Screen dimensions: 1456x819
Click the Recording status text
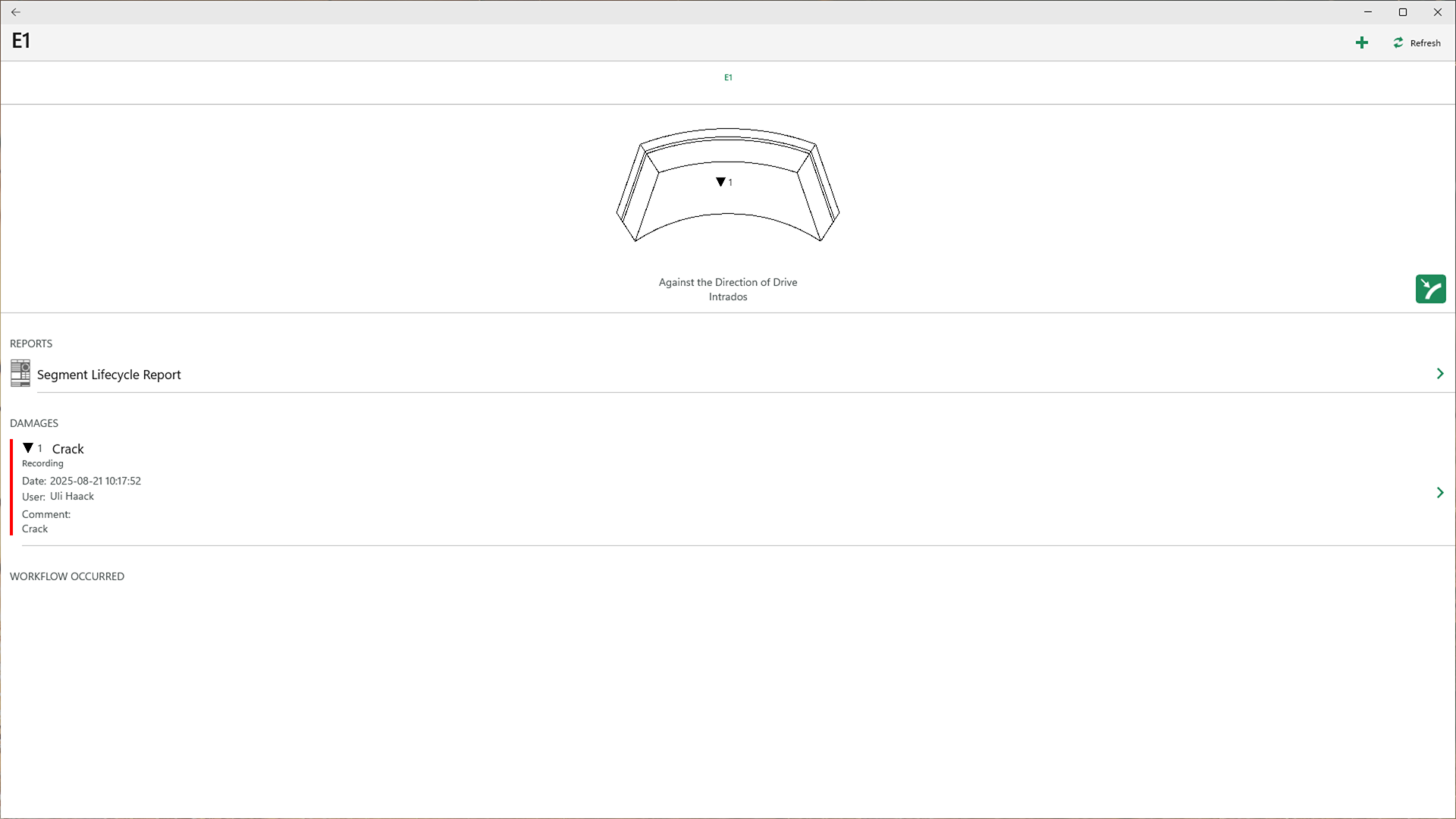click(x=42, y=463)
